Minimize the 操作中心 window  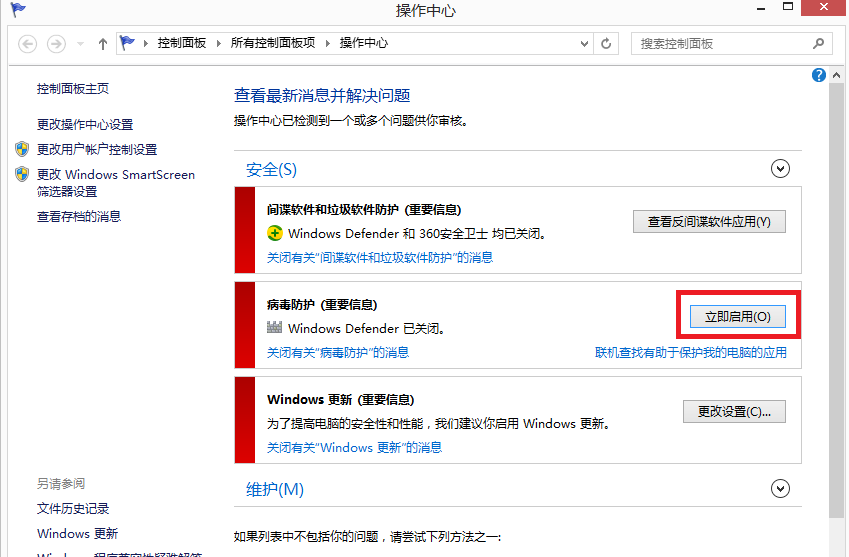click(x=761, y=8)
